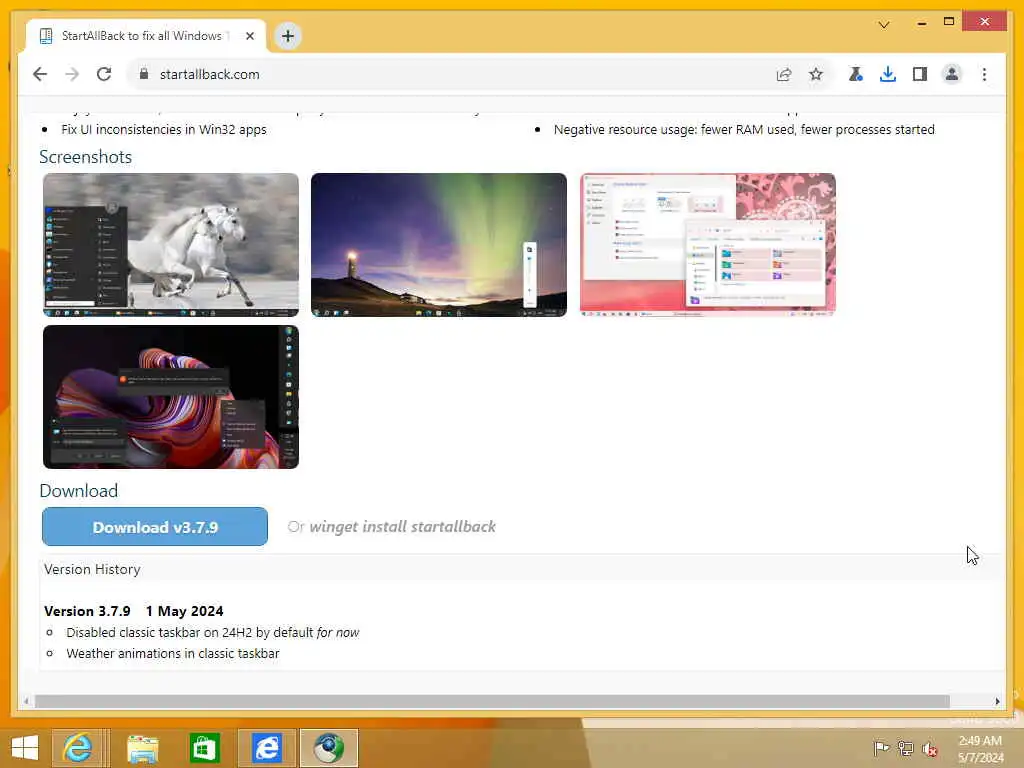Click 'Disabled classic taskbar on 24H2' line

pos(212,632)
